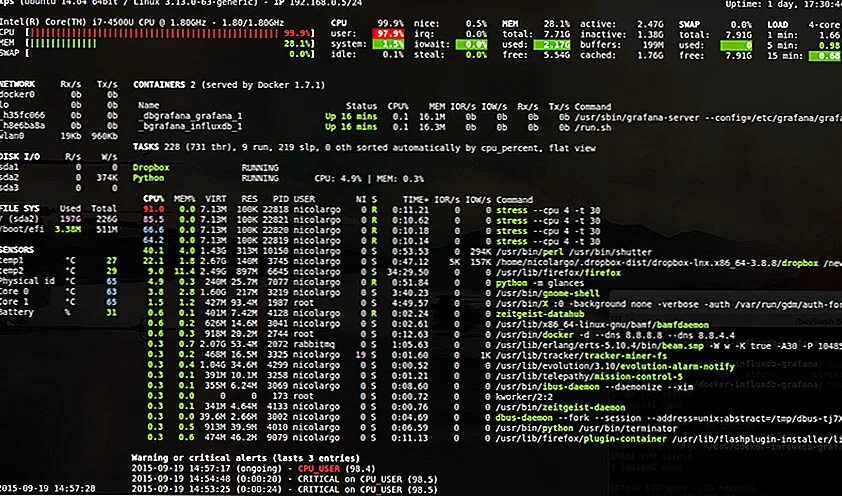Viewport: 842px width, 496px height.
Task: Select the sda3 disk row
Action: click(x=59, y=188)
